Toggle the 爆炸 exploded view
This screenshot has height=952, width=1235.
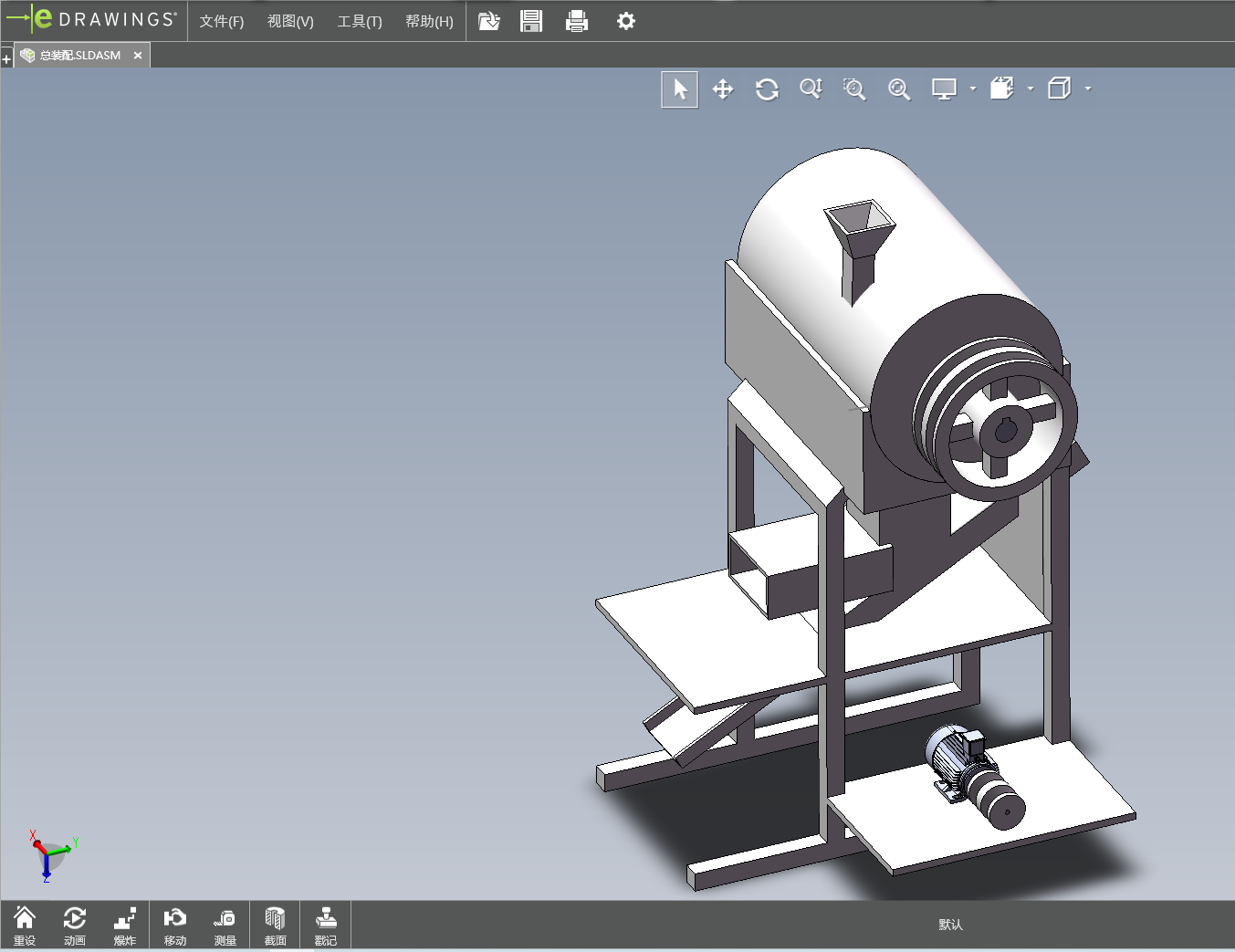125,925
